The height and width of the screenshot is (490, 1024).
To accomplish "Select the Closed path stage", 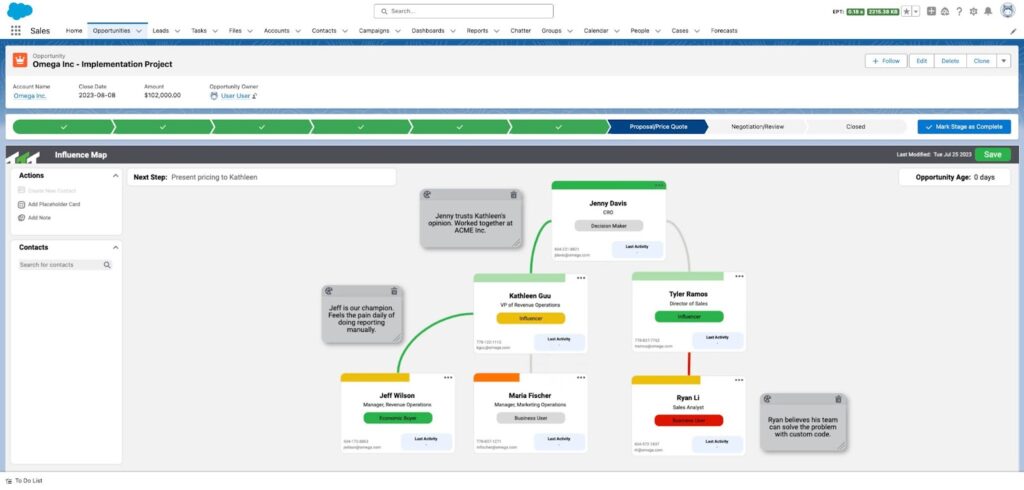I will click(x=856, y=127).
